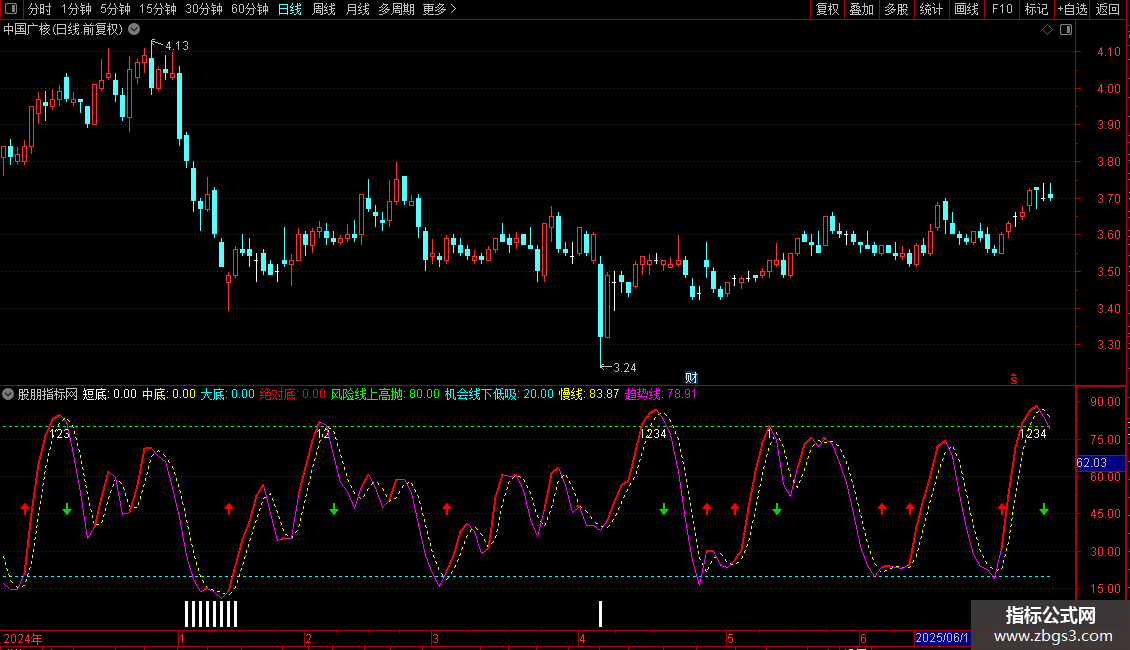1130x650 pixels.
Task: Expand the 更多 periods menu
Action: 440,9
